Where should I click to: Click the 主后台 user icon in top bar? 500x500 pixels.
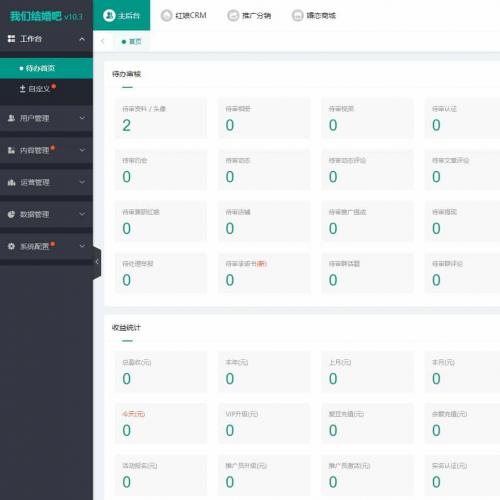pos(109,15)
